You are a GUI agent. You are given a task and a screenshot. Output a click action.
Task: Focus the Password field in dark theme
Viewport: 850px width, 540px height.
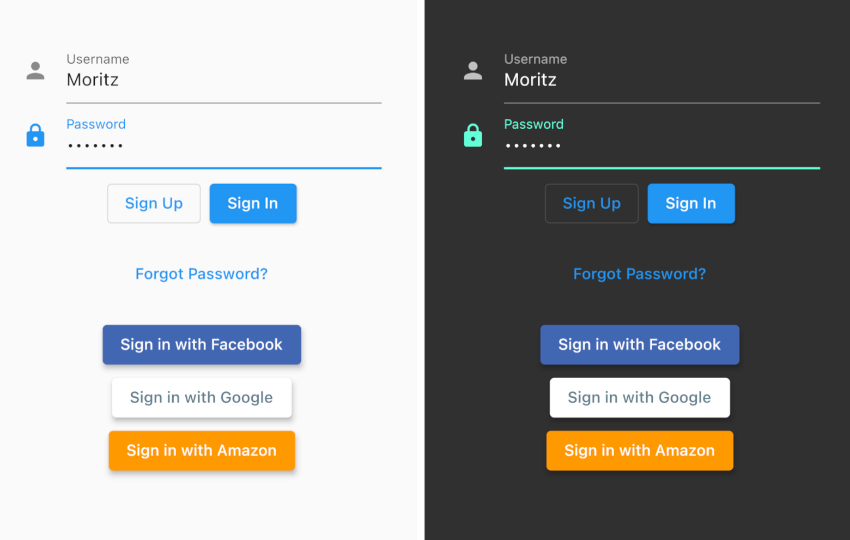coord(662,142)
